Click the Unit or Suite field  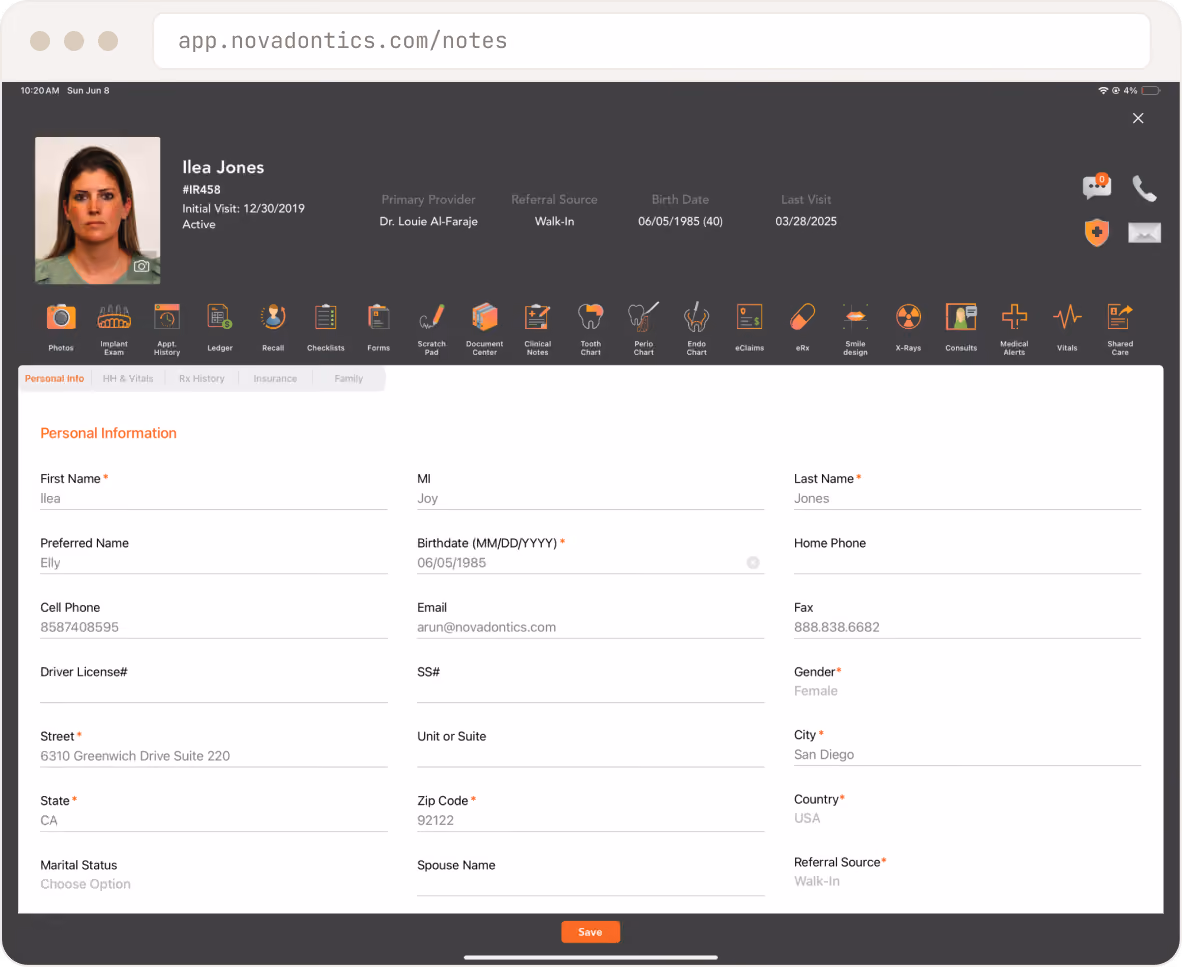click(x=590, y=757)
